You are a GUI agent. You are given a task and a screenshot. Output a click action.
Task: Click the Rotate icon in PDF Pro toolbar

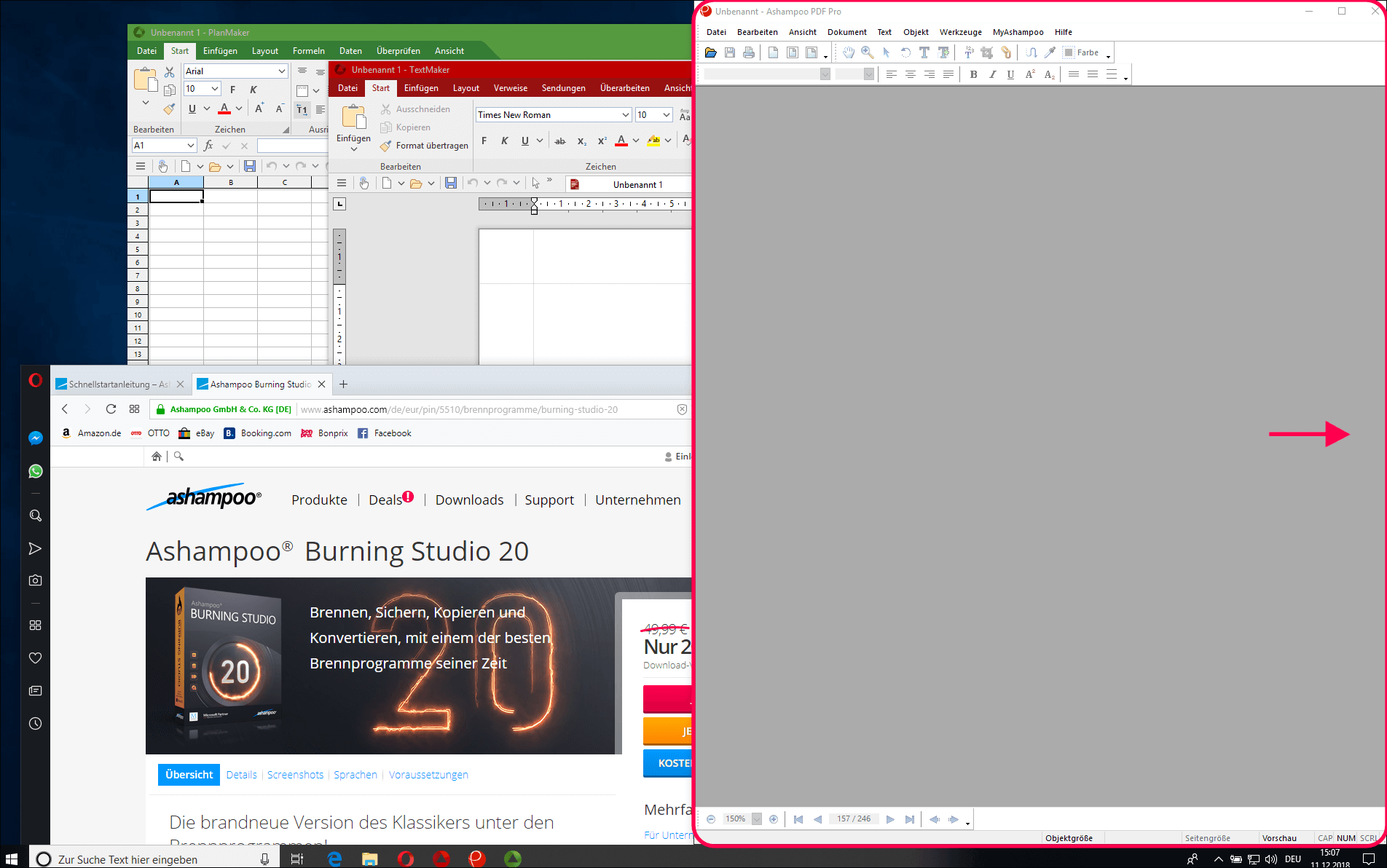click(x=905, y=52)
